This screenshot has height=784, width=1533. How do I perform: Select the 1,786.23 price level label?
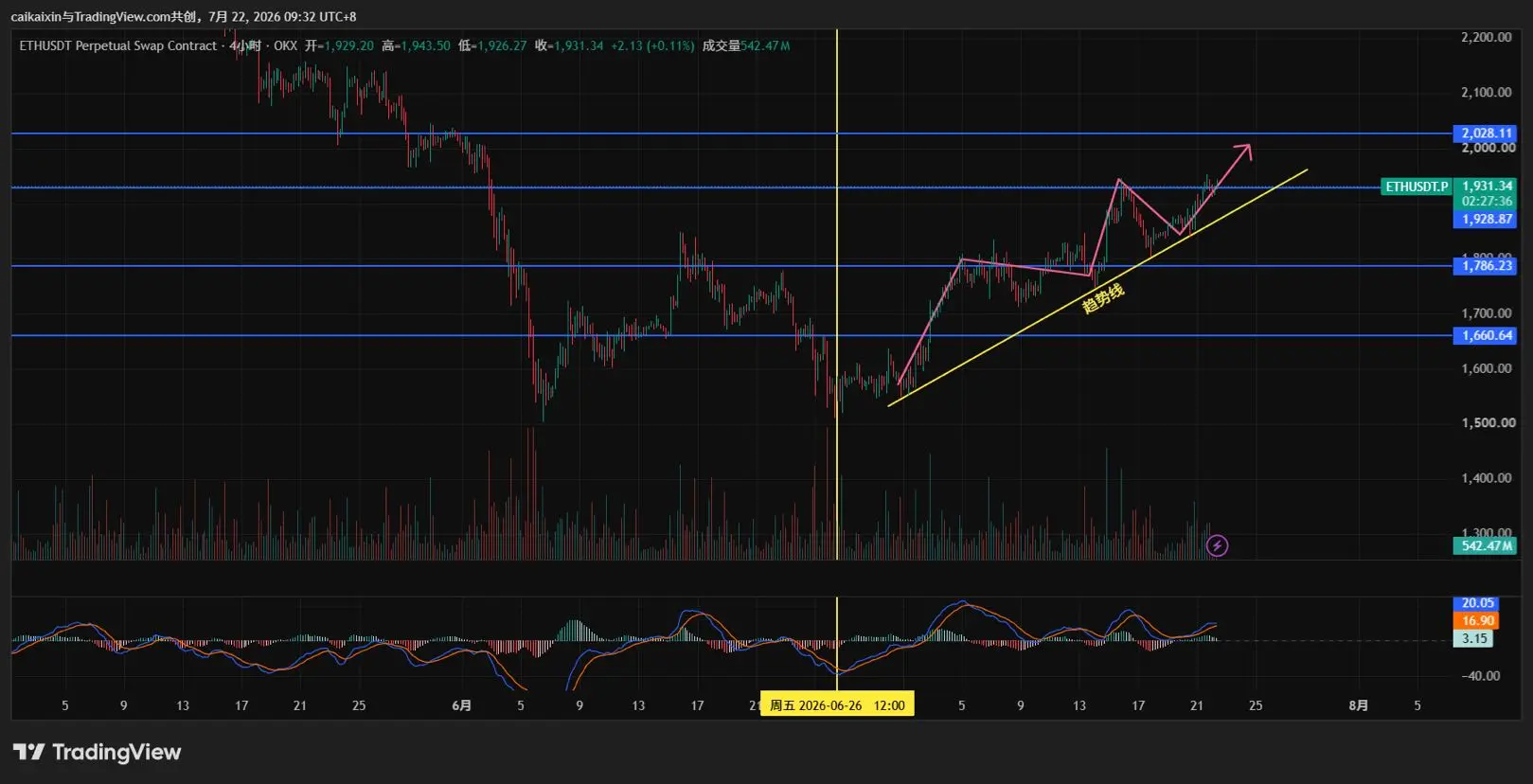tap(1486, 266)
